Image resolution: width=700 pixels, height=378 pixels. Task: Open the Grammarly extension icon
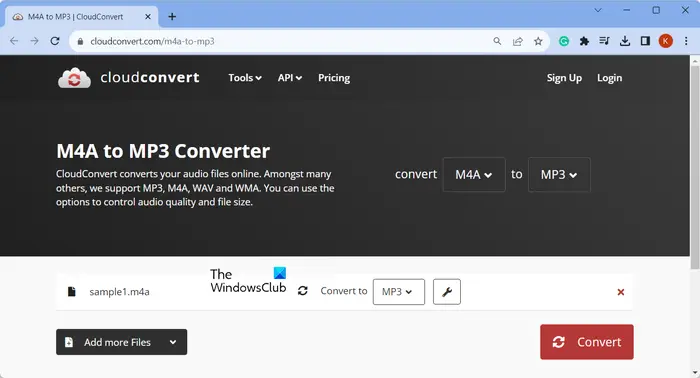[x=564, y=41]
